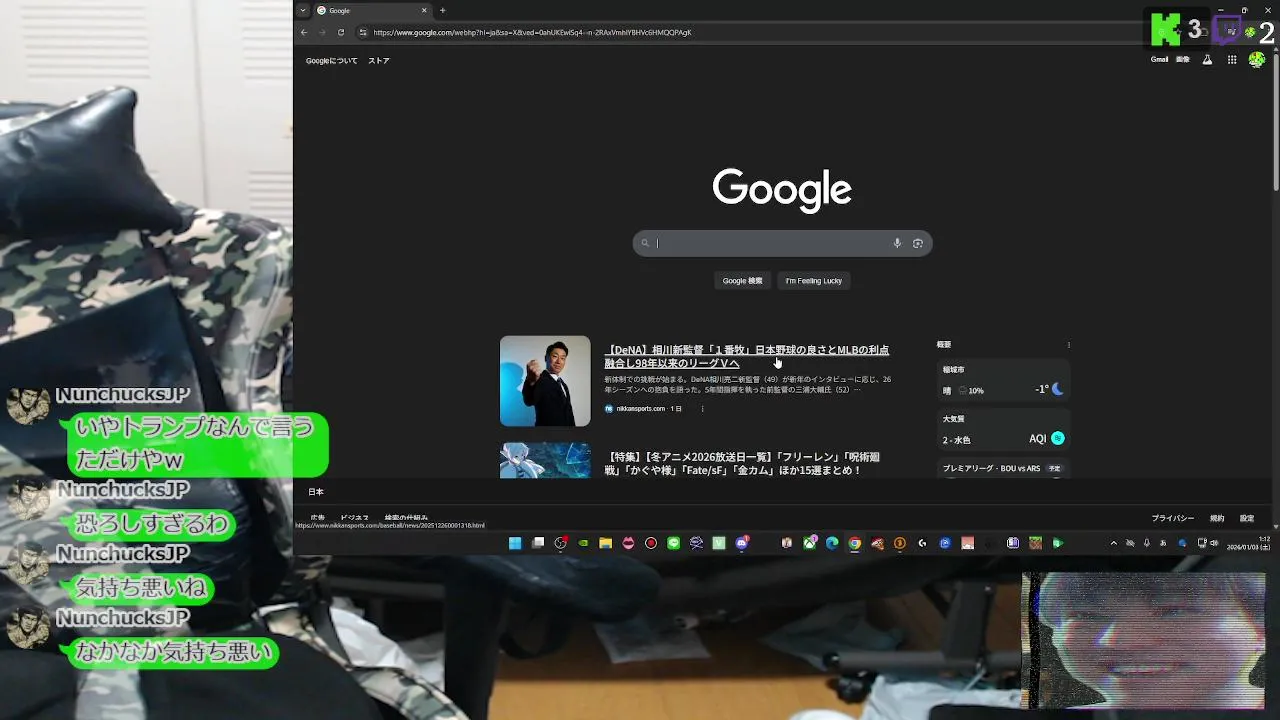Open the DeNA article thumbnail
1280x720 pixels.
(545, 381)
